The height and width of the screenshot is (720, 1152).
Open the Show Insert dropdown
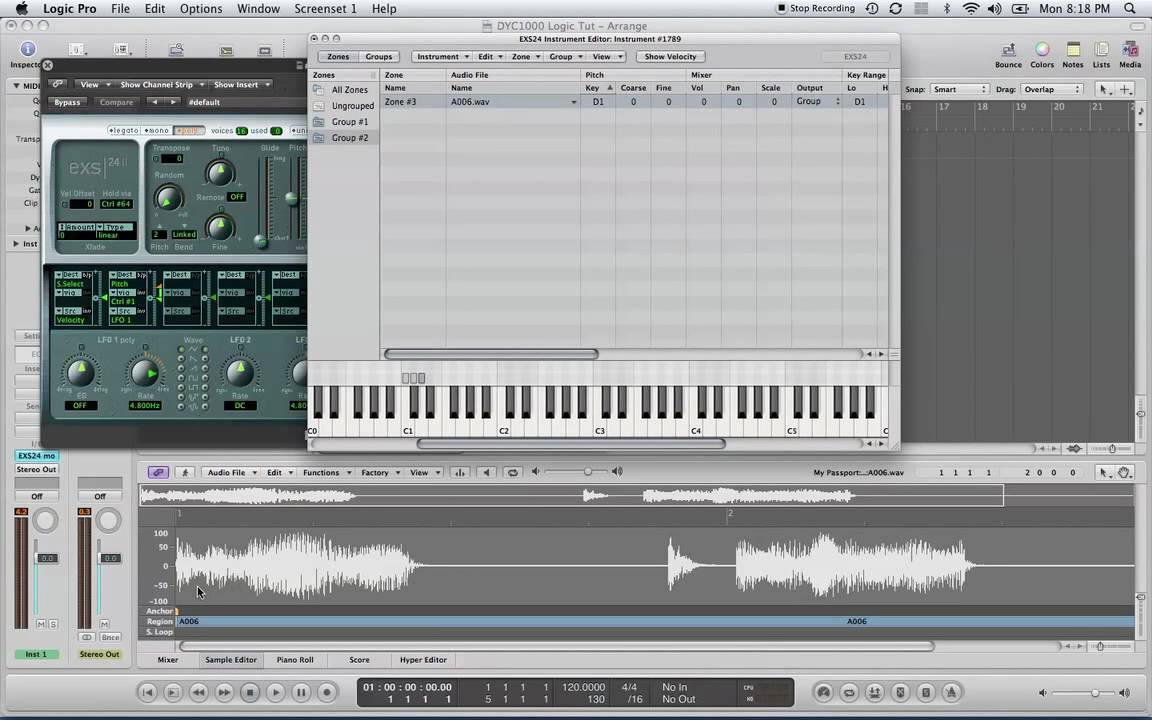pos(242,84)
